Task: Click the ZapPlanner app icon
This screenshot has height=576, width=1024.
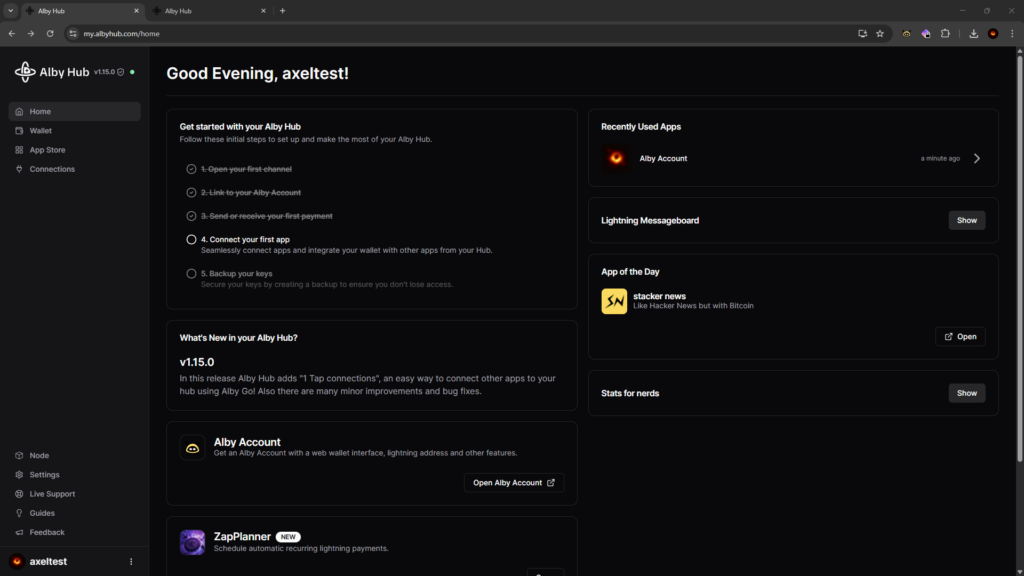Action: tap(193, 542)
